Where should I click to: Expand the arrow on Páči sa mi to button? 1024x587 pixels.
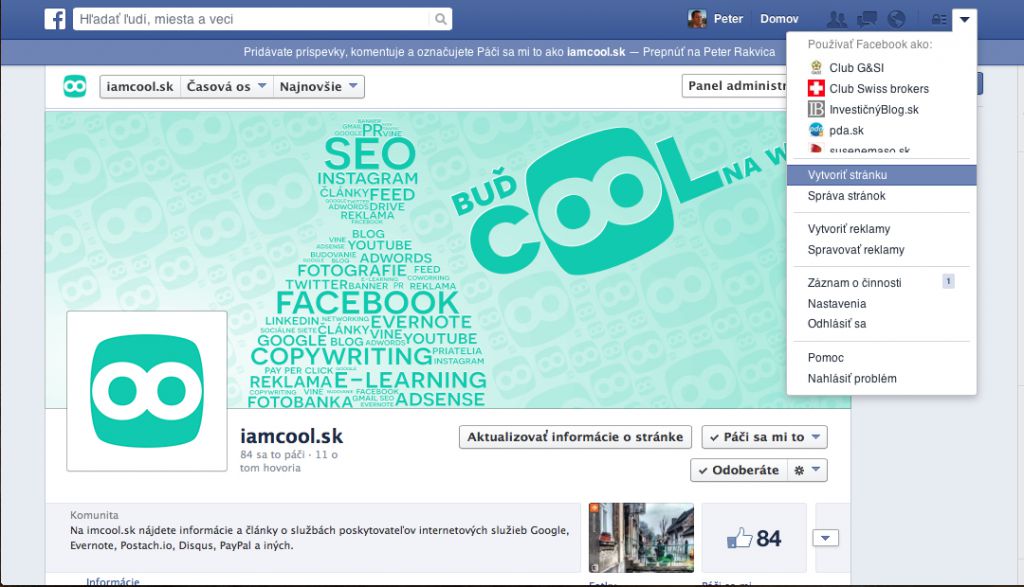816,437
